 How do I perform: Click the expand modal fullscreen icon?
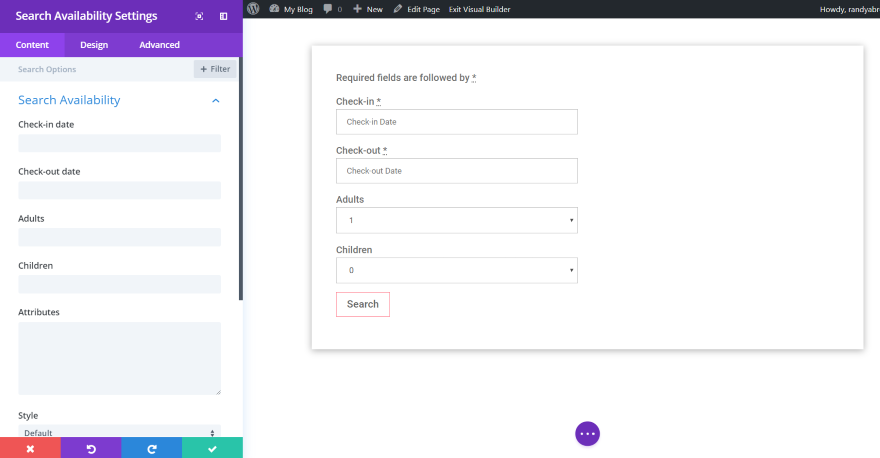[200, 16]
